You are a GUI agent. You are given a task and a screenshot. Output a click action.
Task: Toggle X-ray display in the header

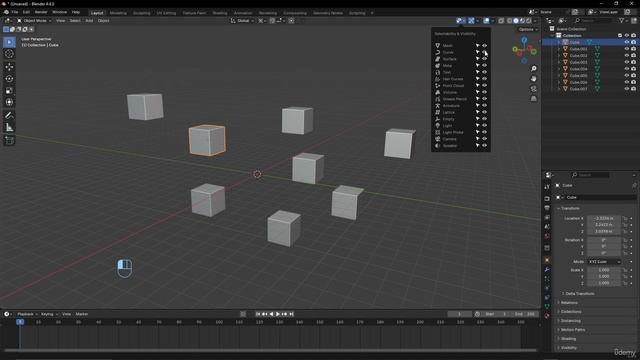[501, 20]
